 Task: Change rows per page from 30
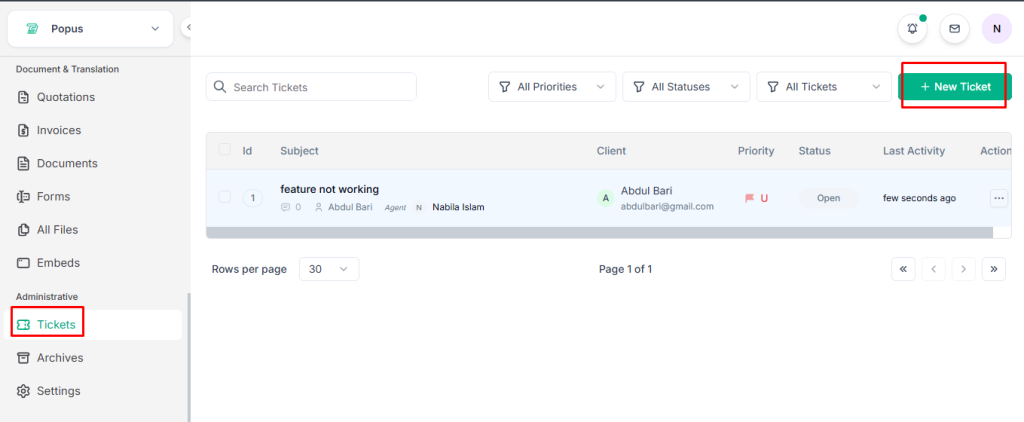point(329,269)
